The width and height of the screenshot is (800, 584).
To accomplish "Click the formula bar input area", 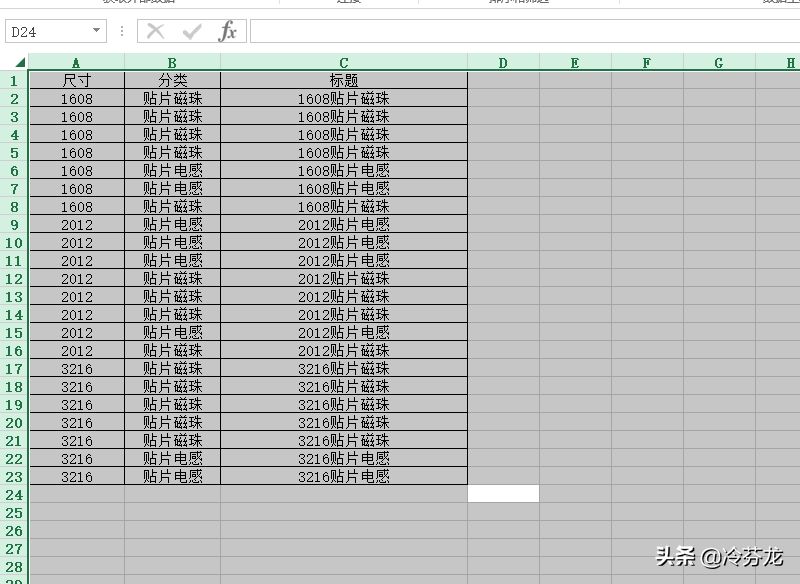I will point(524,31).
